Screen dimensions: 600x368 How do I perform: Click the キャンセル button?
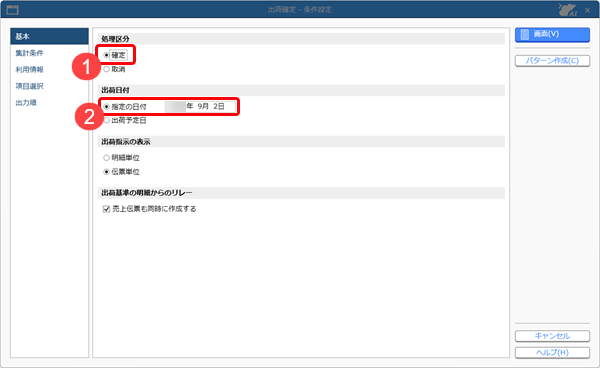(x=552, y=336)
